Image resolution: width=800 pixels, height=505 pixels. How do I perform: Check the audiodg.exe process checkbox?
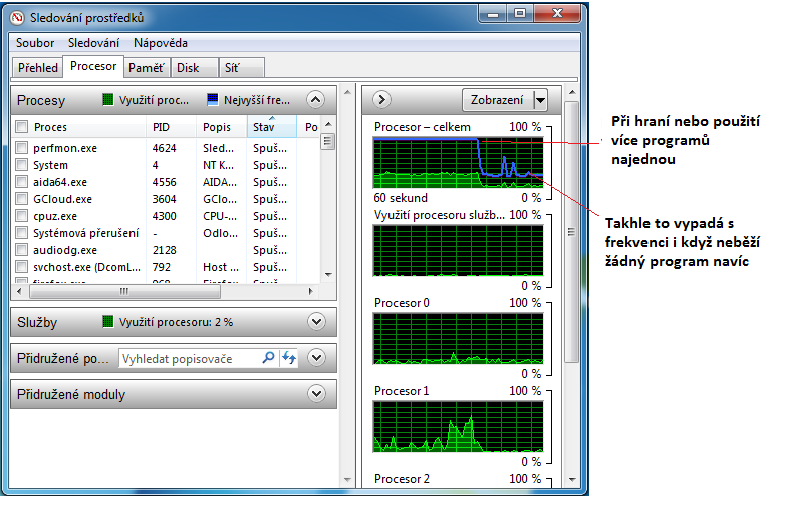[x=21, y=250]
